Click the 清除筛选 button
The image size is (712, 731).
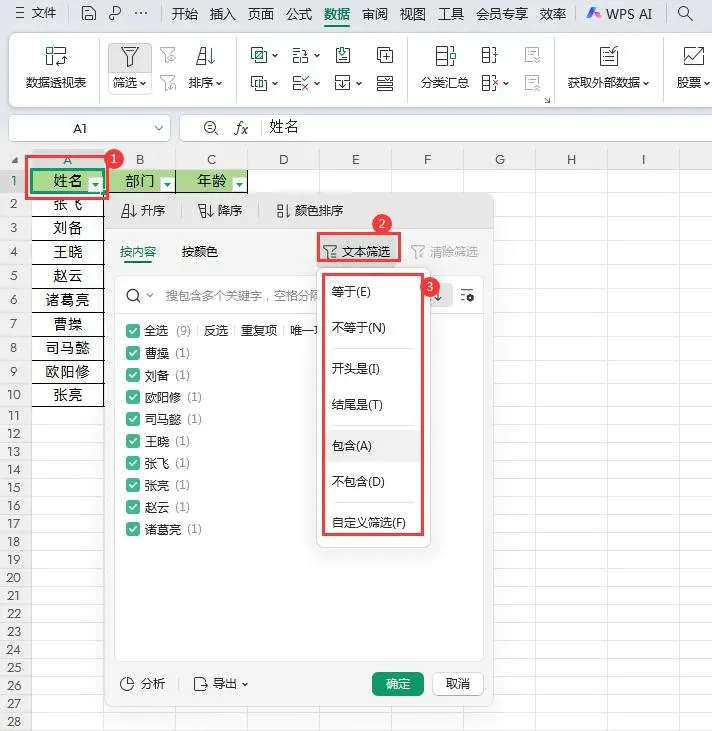(x=445, y=252)
